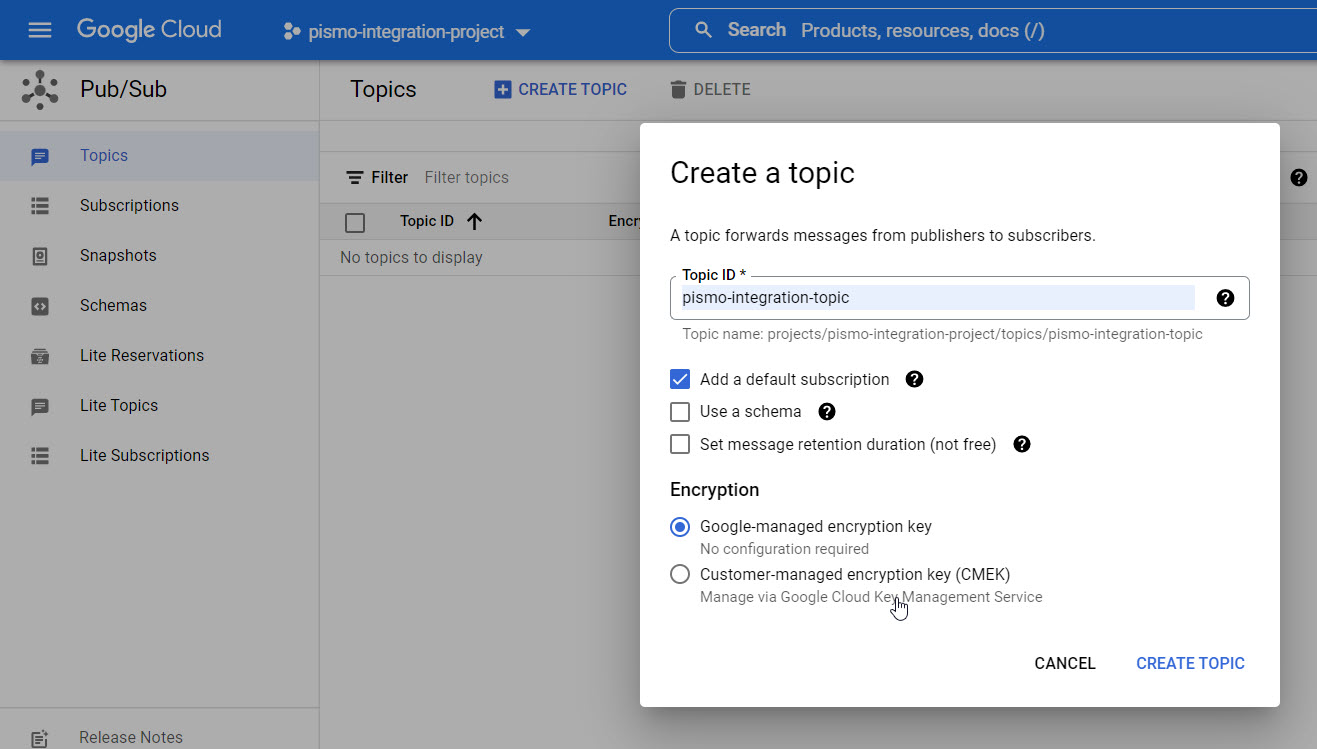Click the project hexagon dots icon
The image size is (1317, 749).
click(292, 32)
